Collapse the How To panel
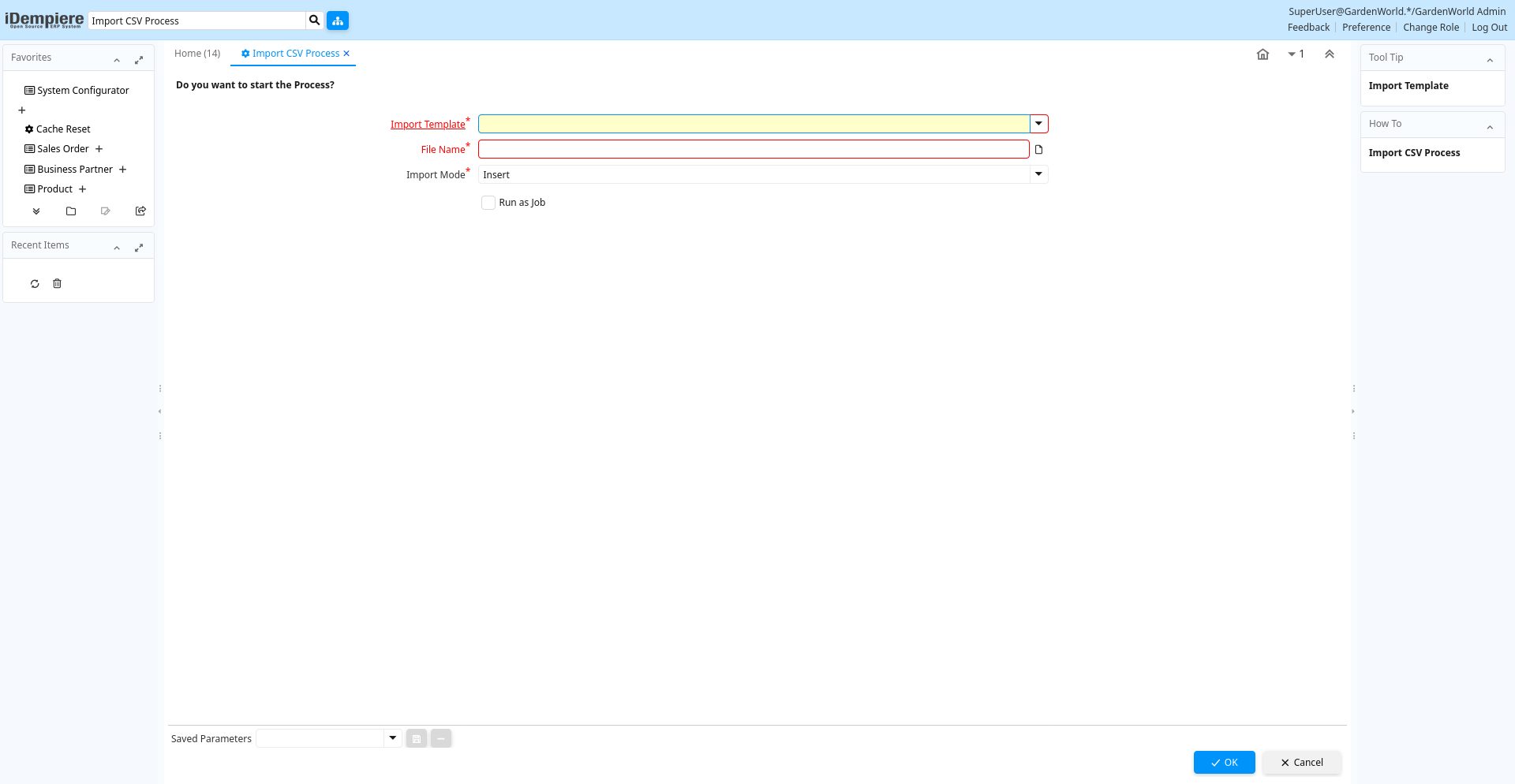 pyautogui.click(x=1490, y=127)
